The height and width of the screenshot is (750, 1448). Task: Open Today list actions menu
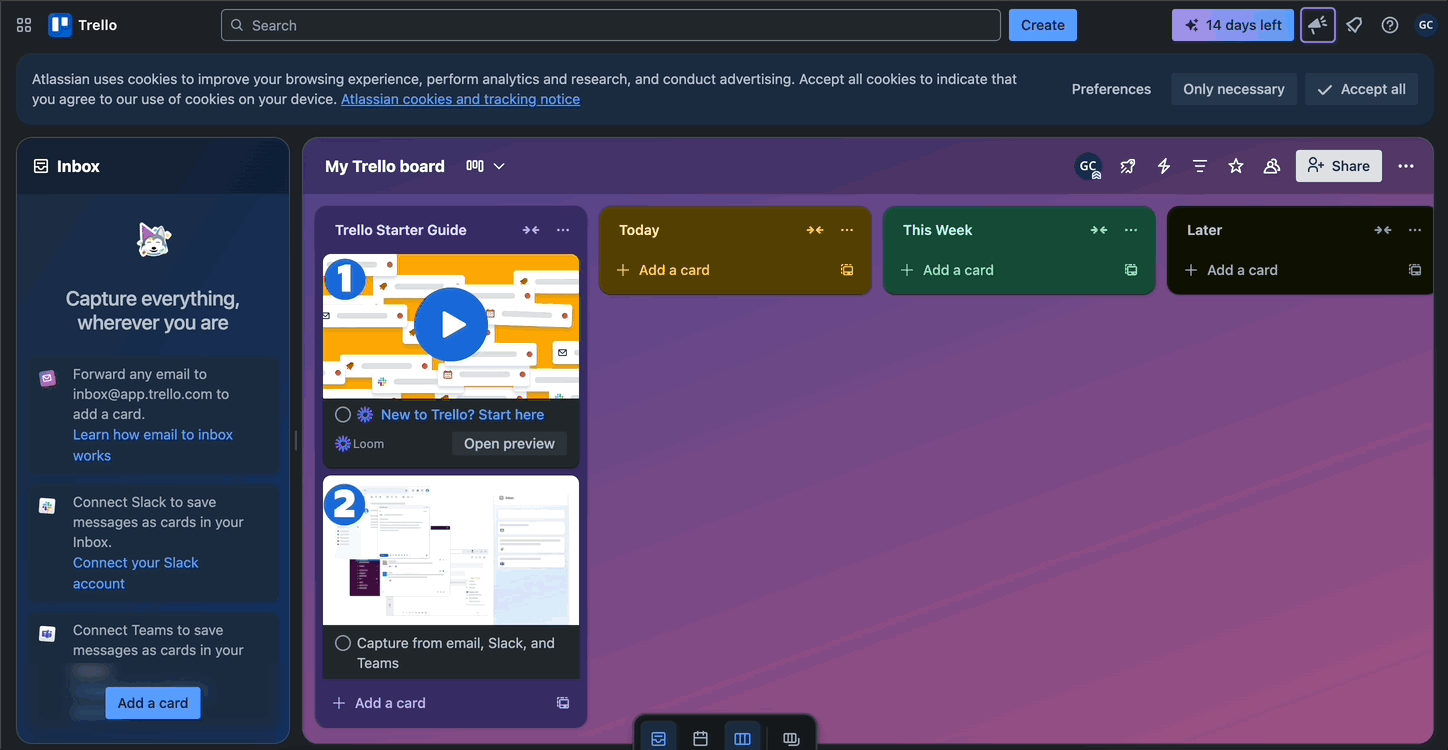tap(847, 230)
